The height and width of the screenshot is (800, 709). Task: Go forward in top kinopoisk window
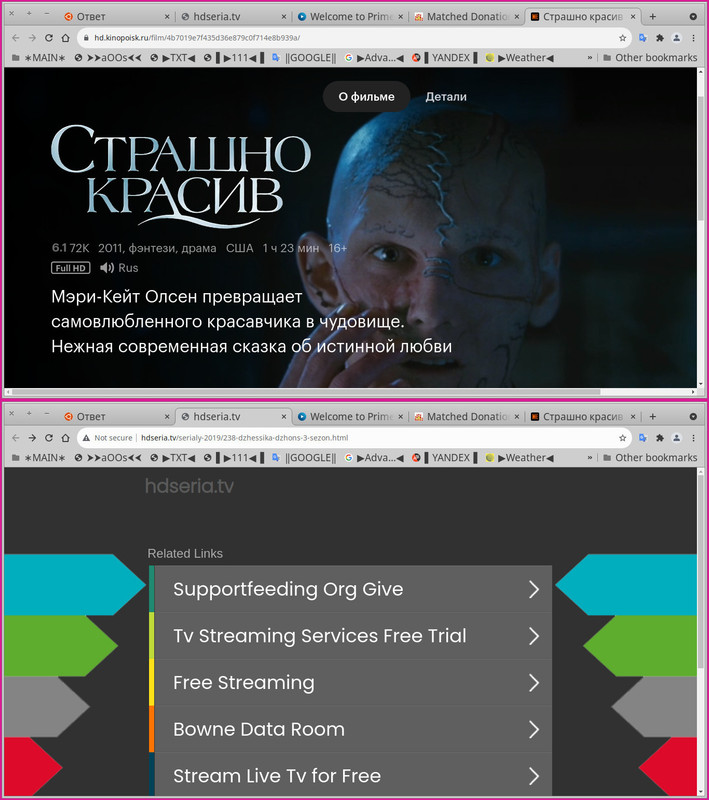(x=32, y=38)
